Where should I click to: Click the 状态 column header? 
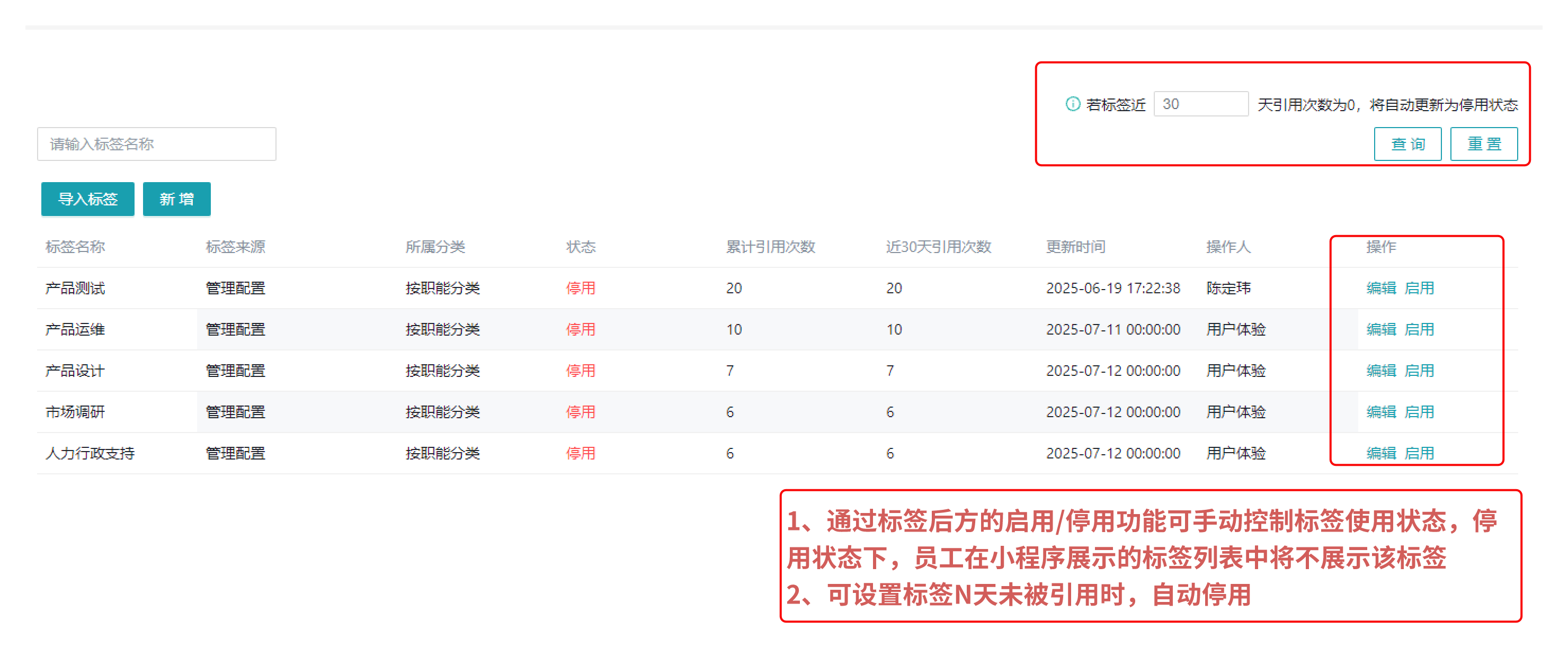[580, 246]
